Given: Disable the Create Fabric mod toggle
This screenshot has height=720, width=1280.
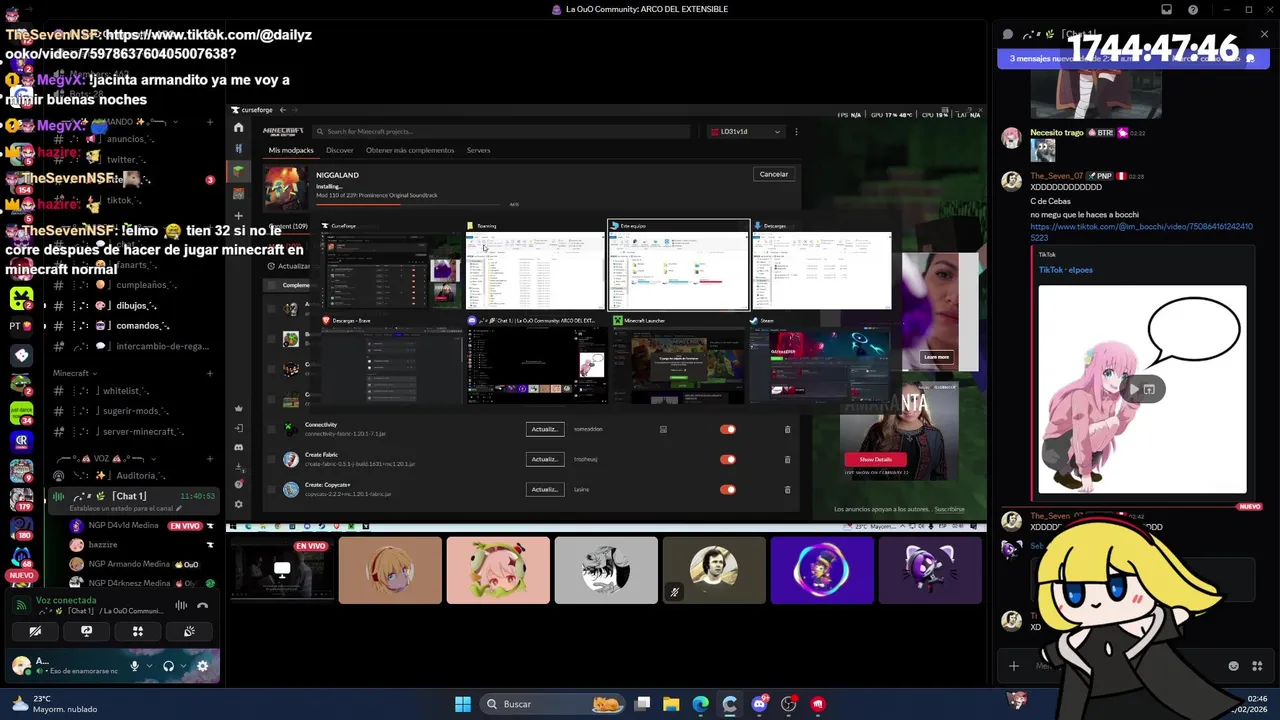Looking at the screenshot, I should (x=728, y=459).
